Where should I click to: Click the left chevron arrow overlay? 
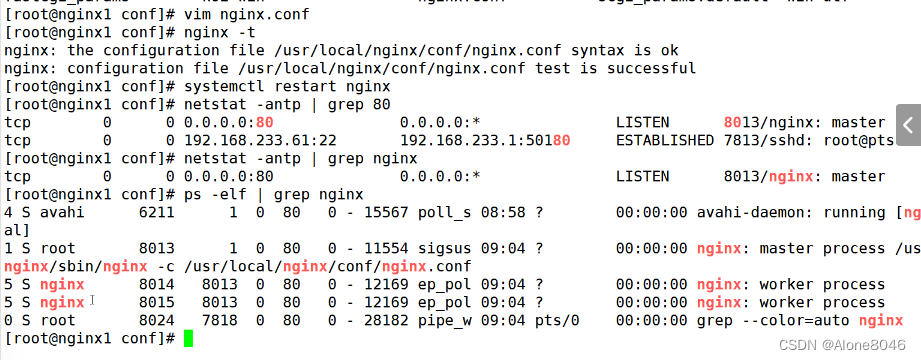[908, 126]
